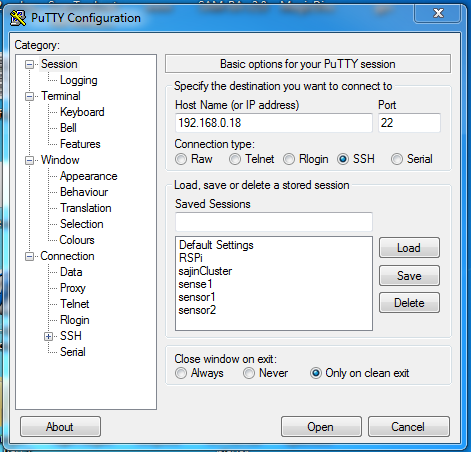The height and width of the screenshot is (452, 471).
Task: Select the Raw connection type
Action: [181, 159]
